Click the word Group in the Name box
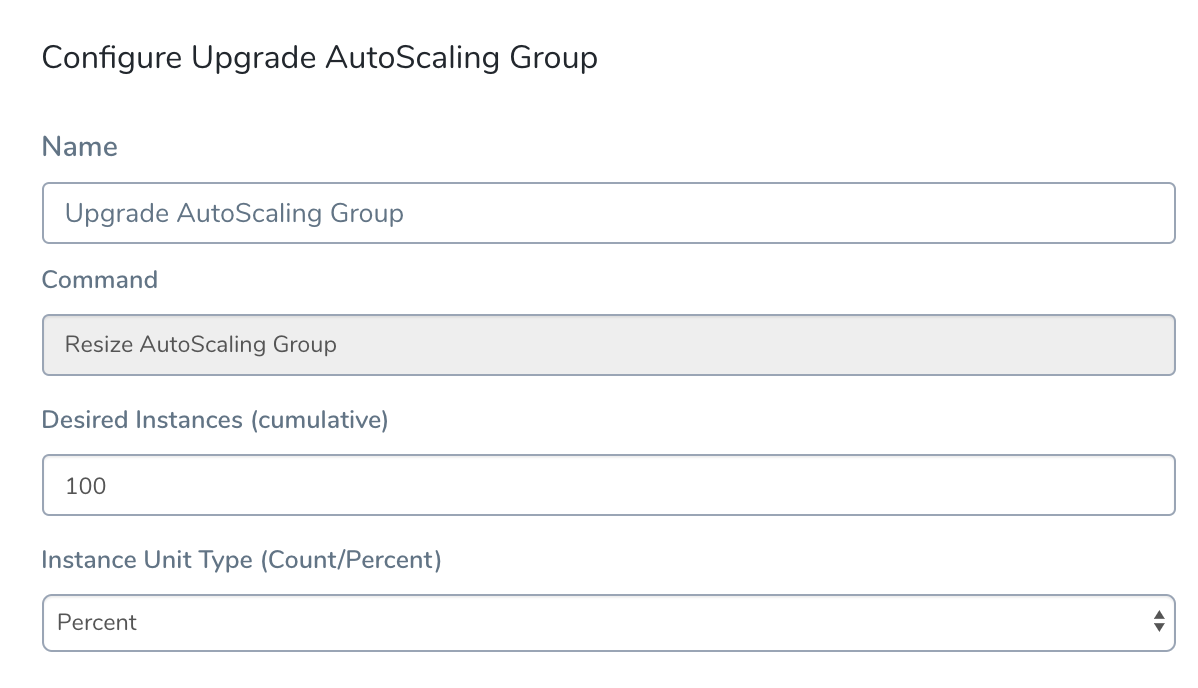The image size is (1198, 688). [x=366, y=213]
